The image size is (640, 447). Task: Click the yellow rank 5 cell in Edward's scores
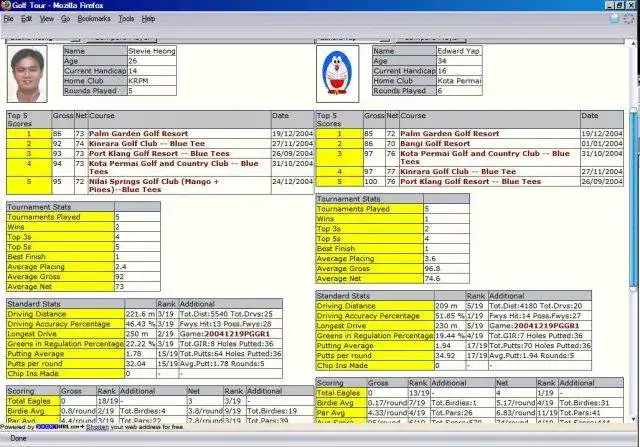point(340,182)
